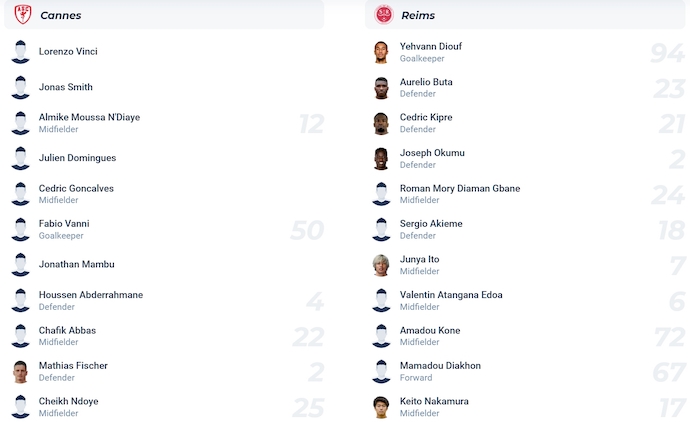
Task: Click Keito Nakamura's avatar image
Action: point(381,407)
